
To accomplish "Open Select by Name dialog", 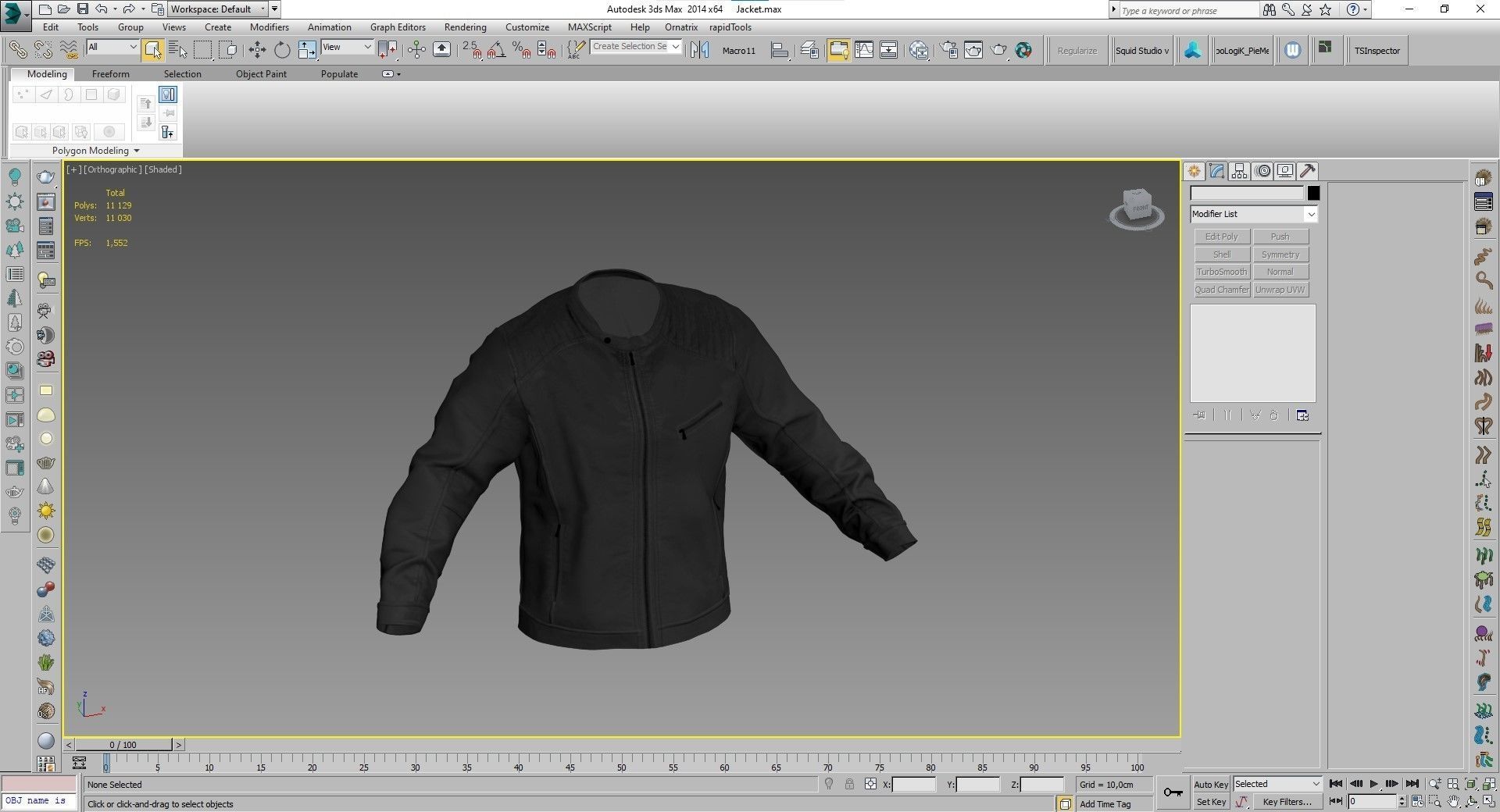I will (x=177, y=51).
